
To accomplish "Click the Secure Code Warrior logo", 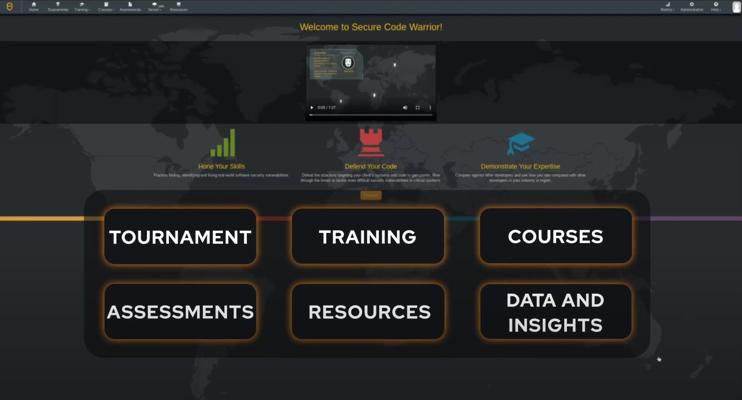I will 9,7.
